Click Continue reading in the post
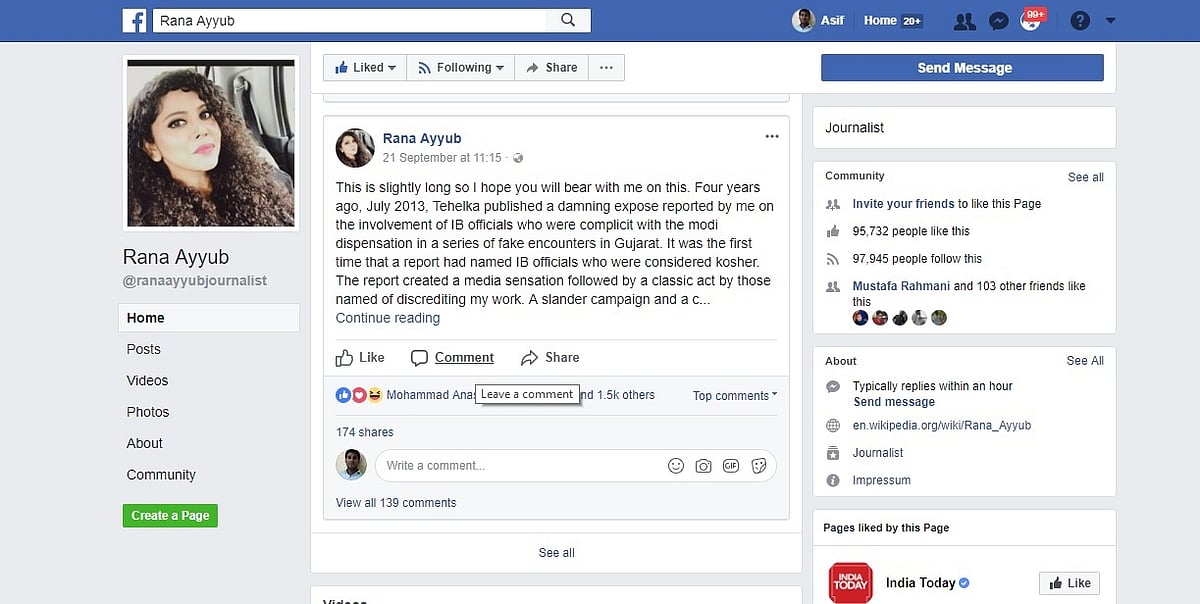 [388, 318]
